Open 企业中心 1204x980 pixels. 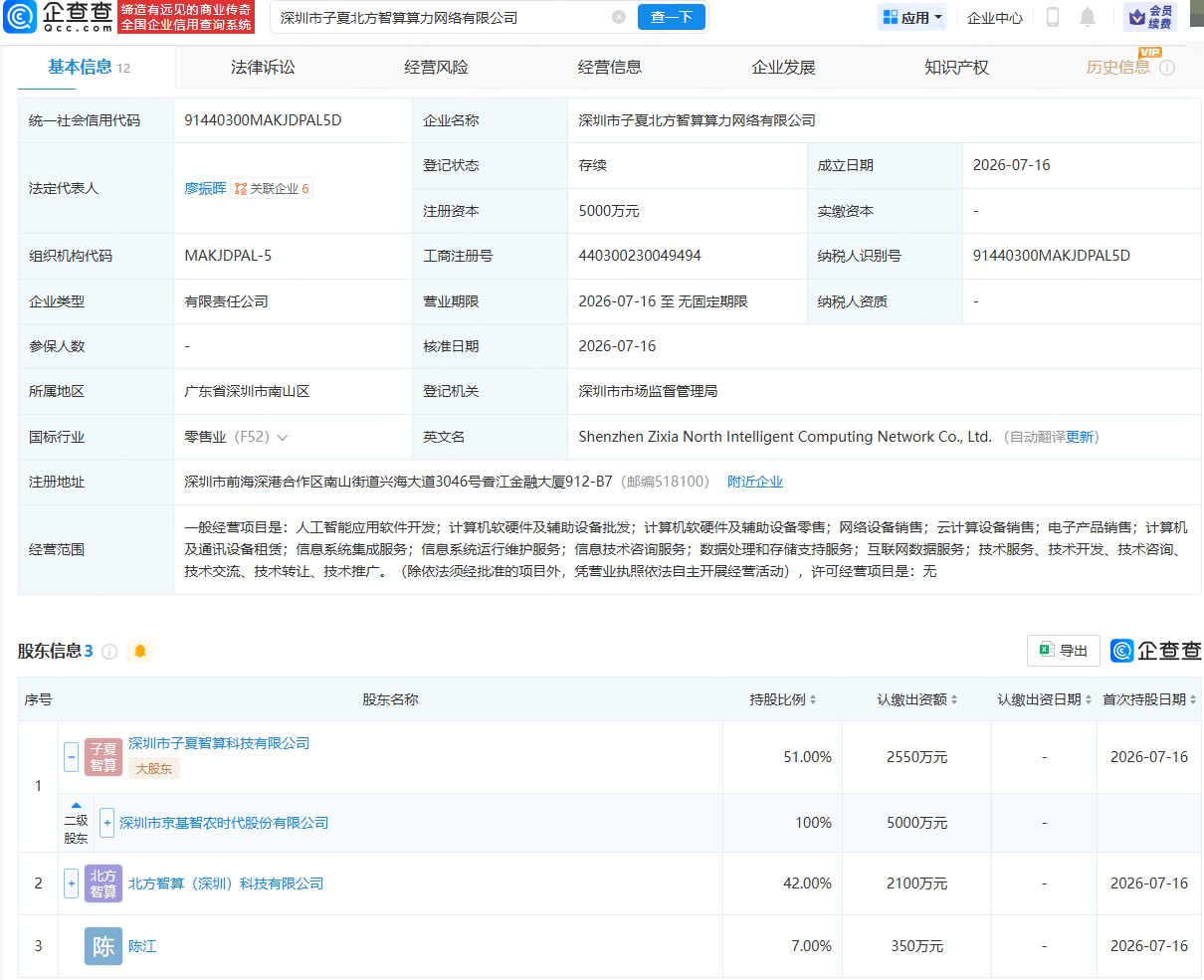(x=995, y=18)
